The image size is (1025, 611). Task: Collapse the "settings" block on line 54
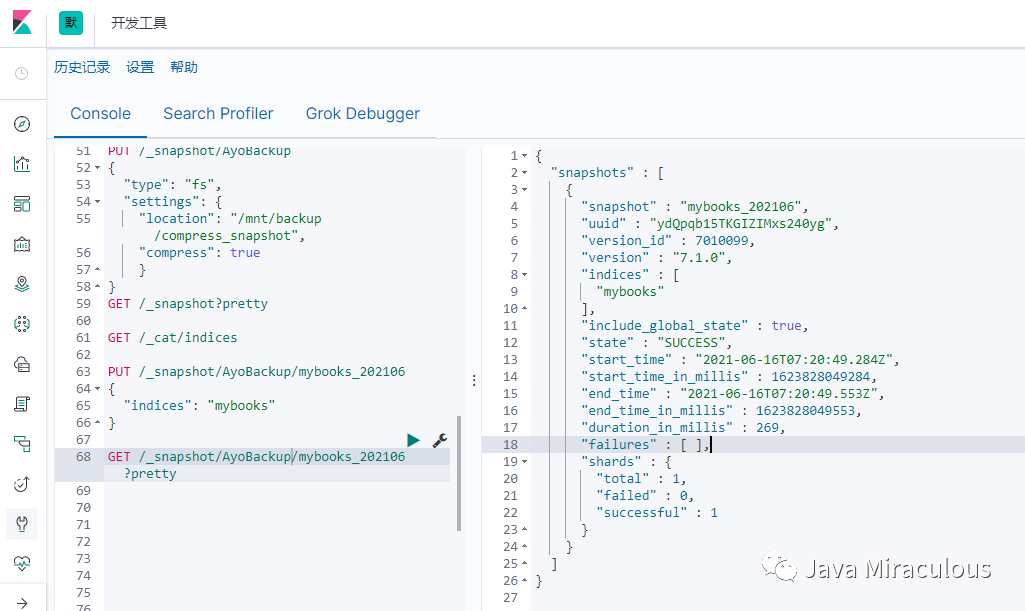coord(97,202)
